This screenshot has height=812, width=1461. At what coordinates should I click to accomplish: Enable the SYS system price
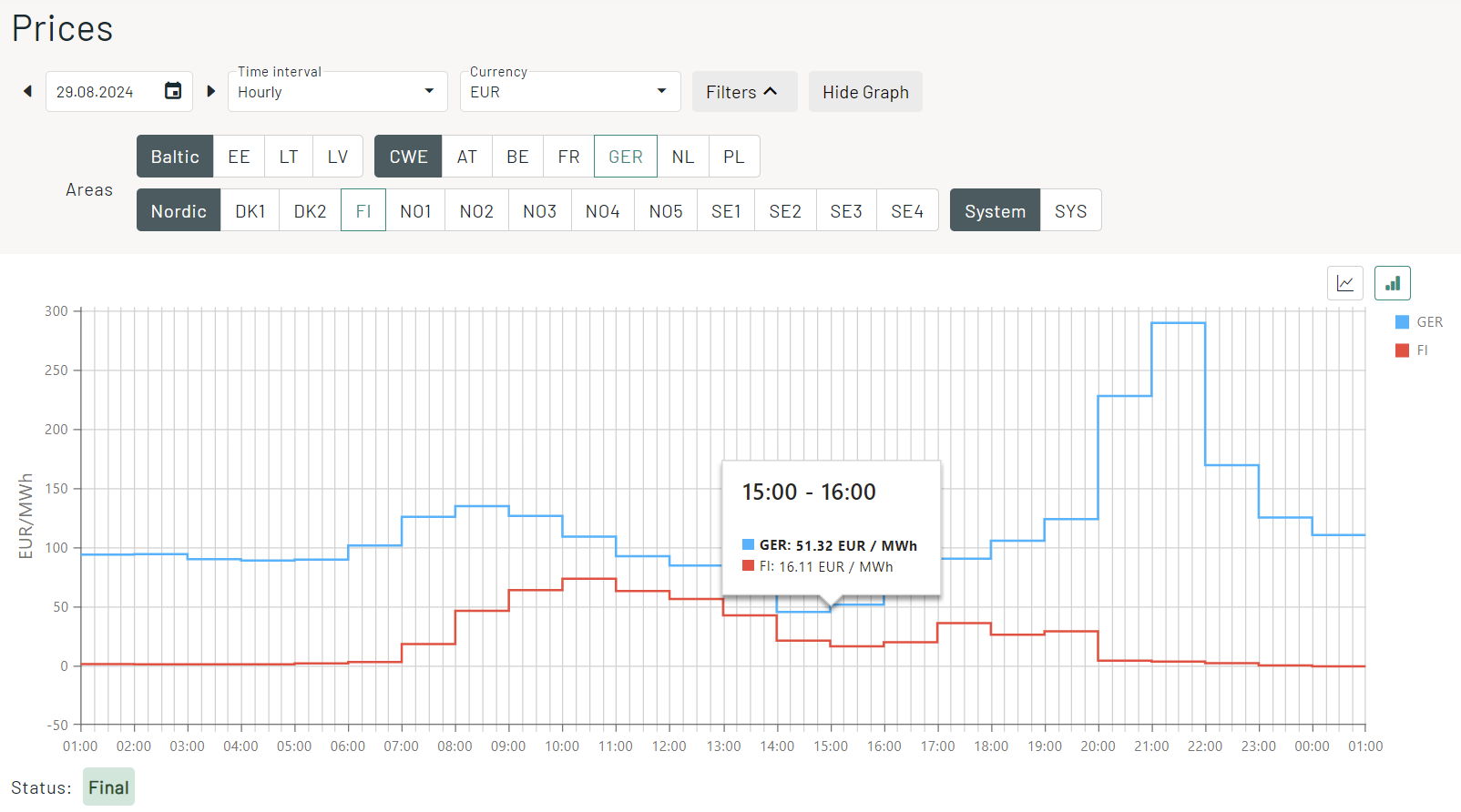coord(1070,211)
